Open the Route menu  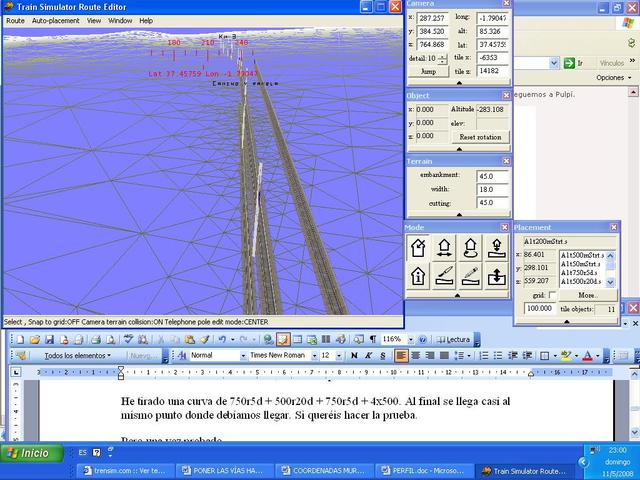pos(15,20)
